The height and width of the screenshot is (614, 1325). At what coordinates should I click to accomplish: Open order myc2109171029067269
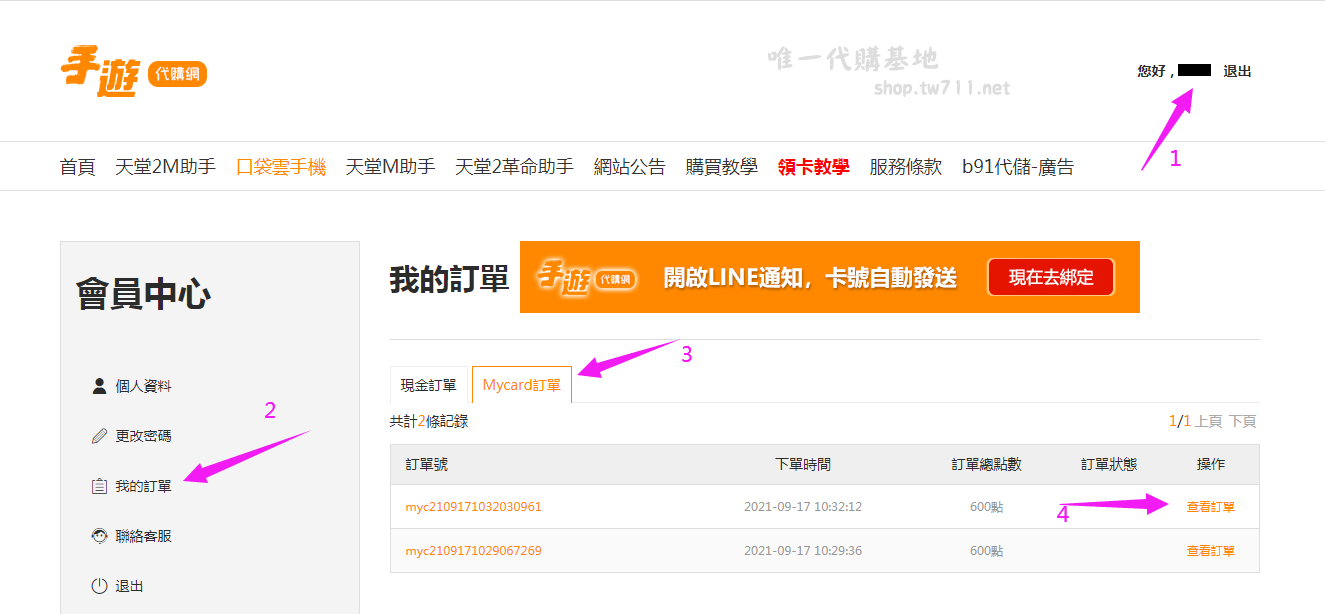tap(473, 551)
